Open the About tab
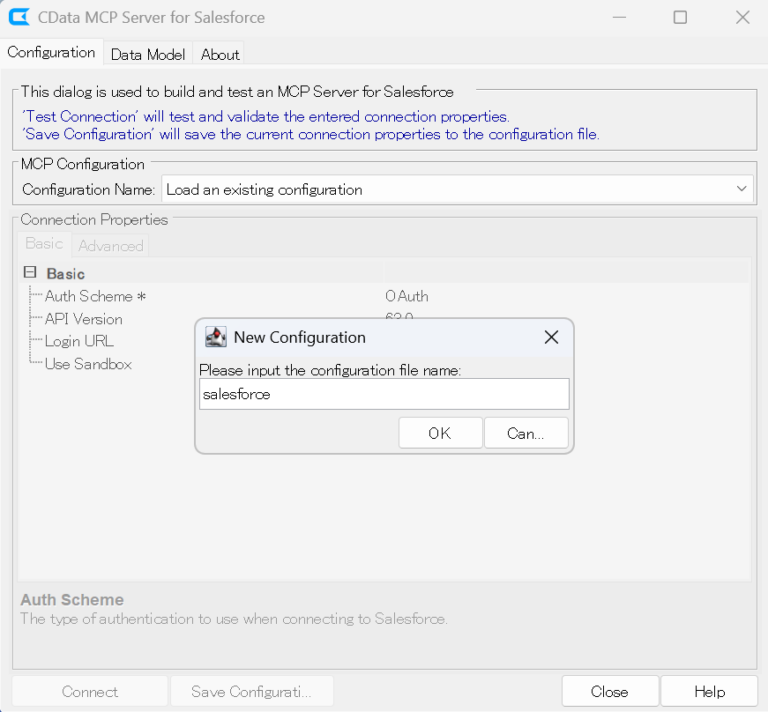Image resolution: width=768 pixels, height=712 pixels. [x=220, y=54]
